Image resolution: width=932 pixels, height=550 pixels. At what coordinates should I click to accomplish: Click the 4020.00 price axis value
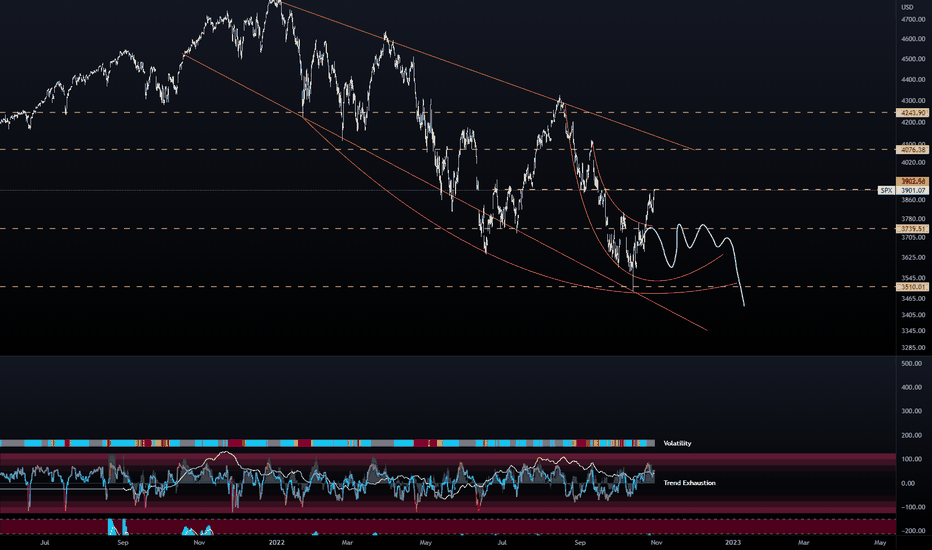913,162
